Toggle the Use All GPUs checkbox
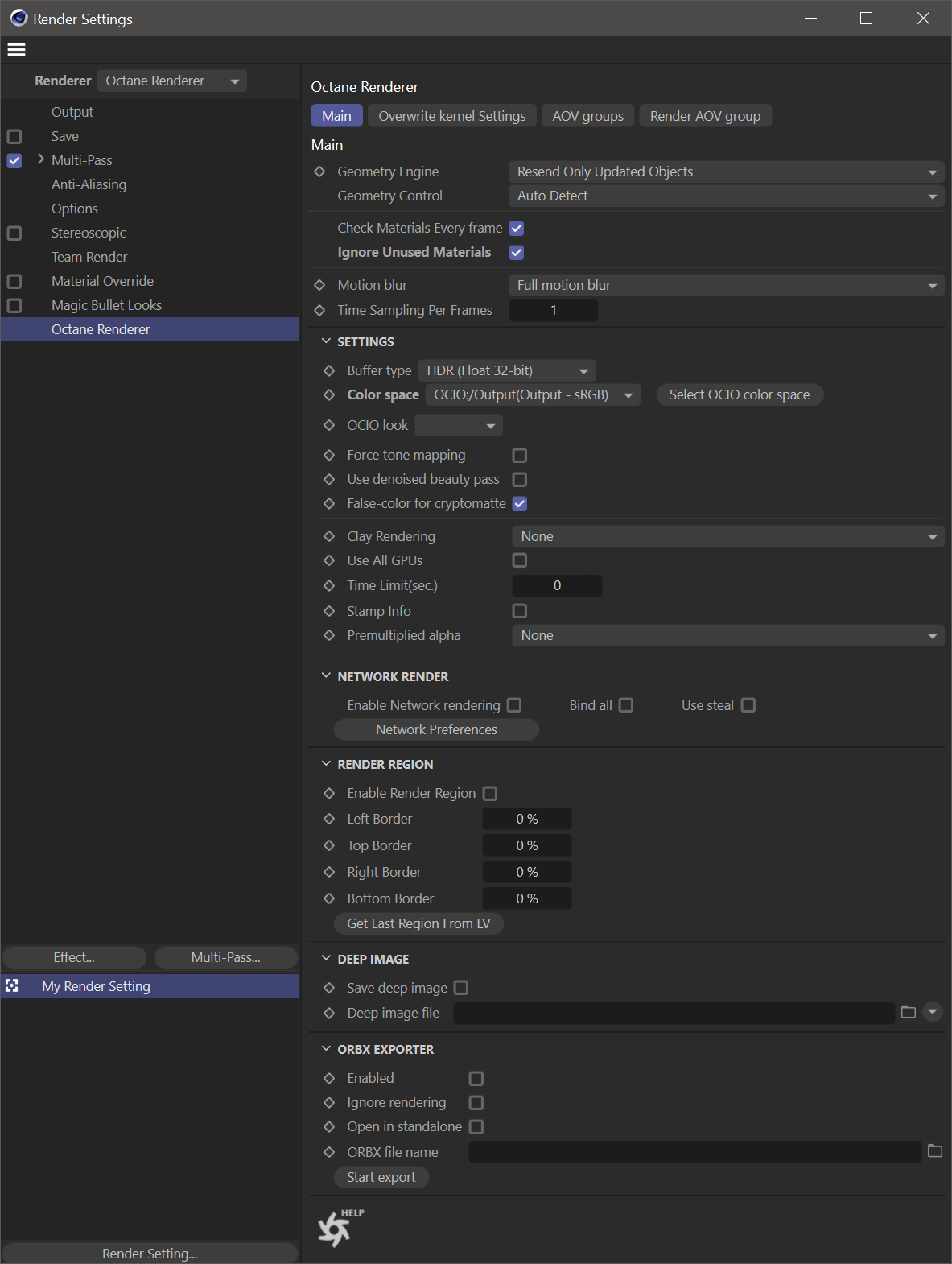Screen dimensions: 952x1264 point(520,560)
